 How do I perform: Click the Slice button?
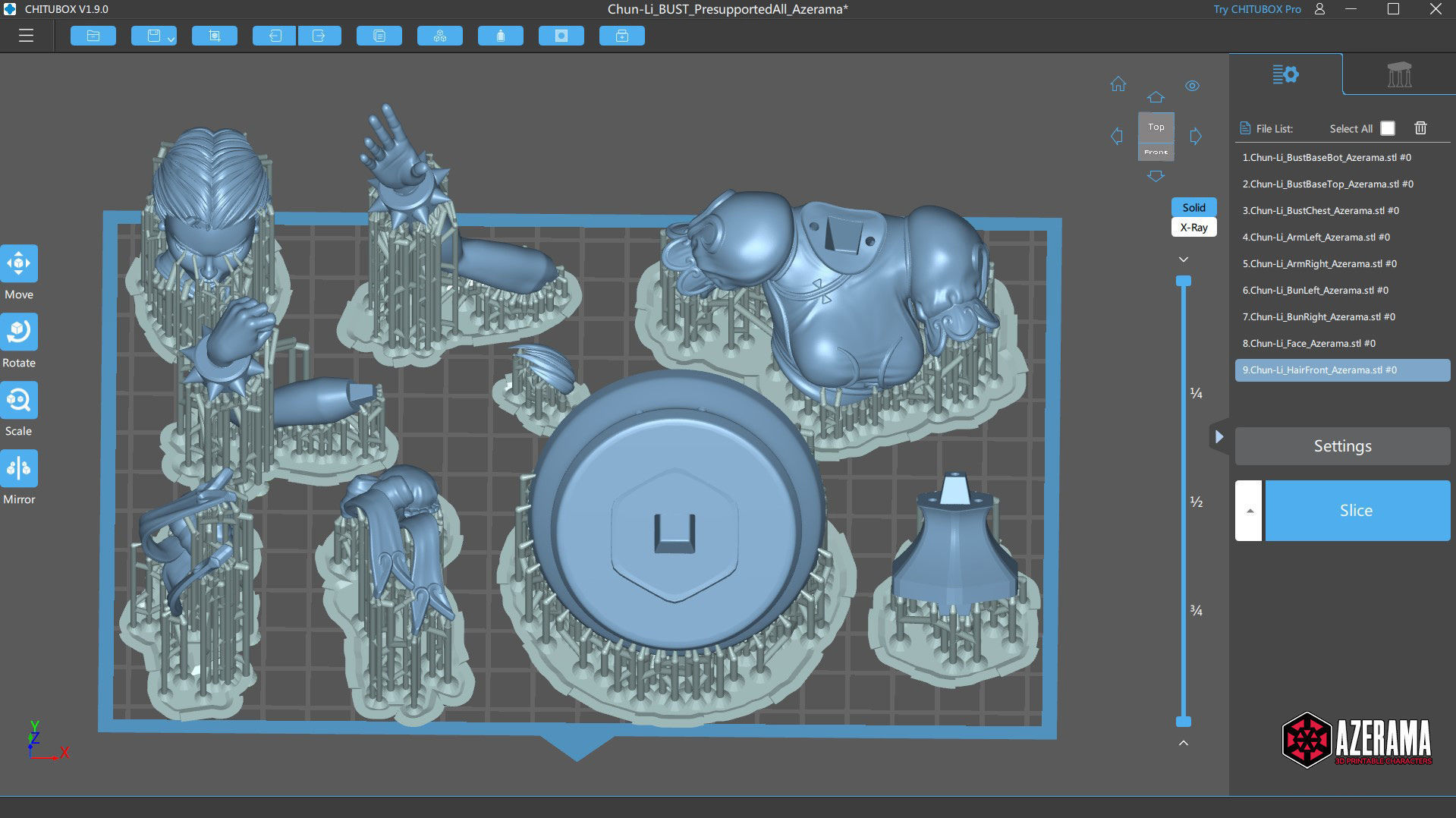click(x=1357, y=511)
